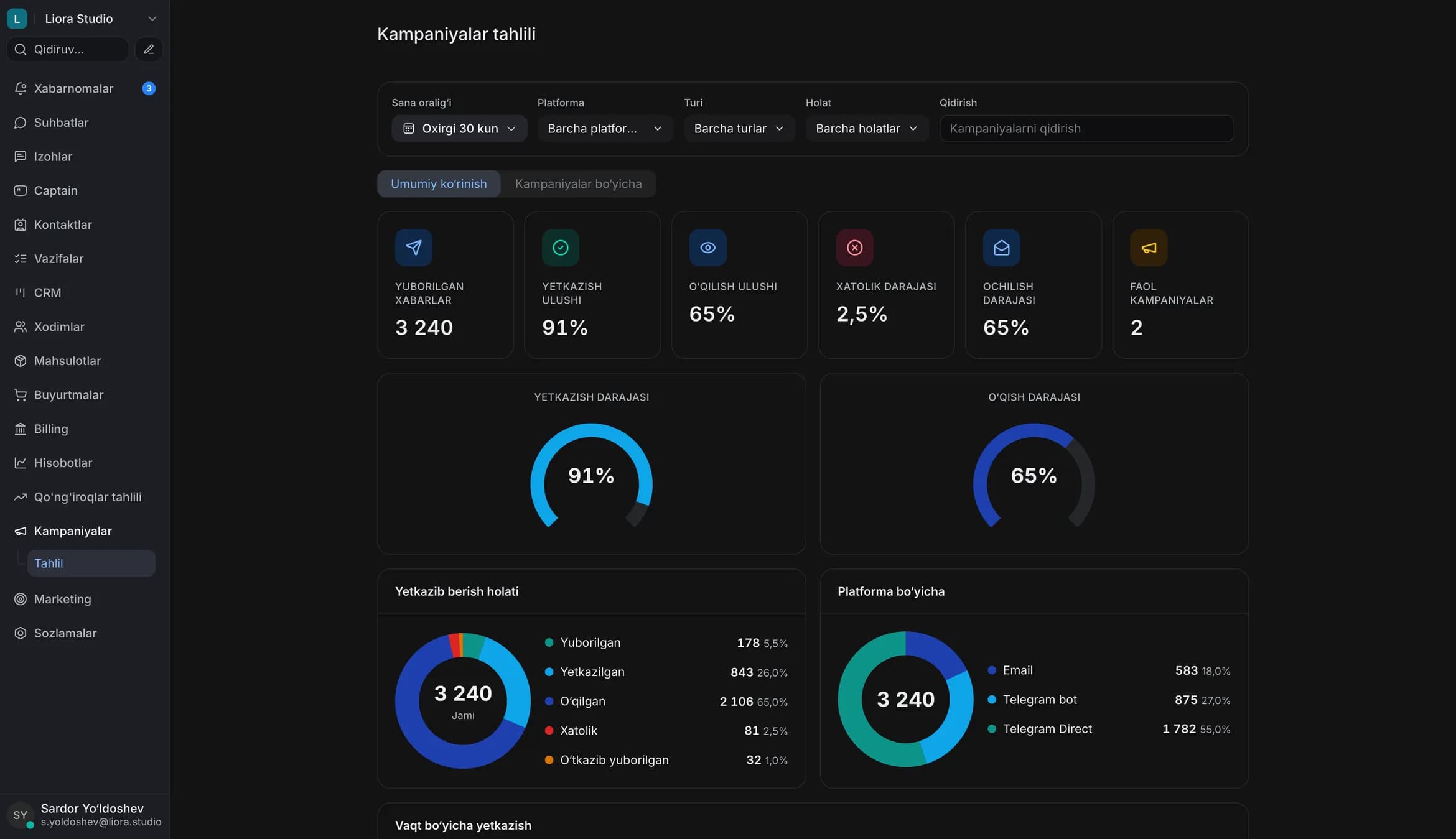Click the Vaqt bo'yicha yetkazish heading
Screen dimensions: 1456x839
[463, 825]
